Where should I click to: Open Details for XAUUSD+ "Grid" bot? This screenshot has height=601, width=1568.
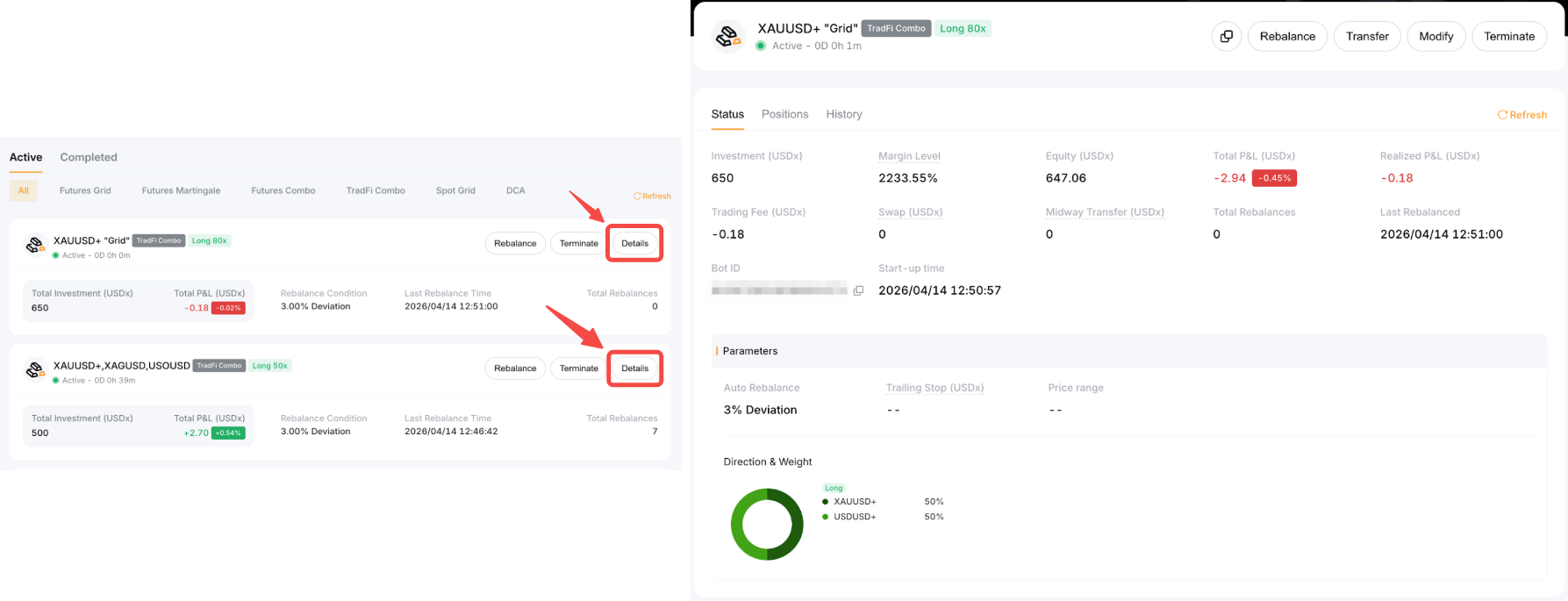(x=634, y=243)
